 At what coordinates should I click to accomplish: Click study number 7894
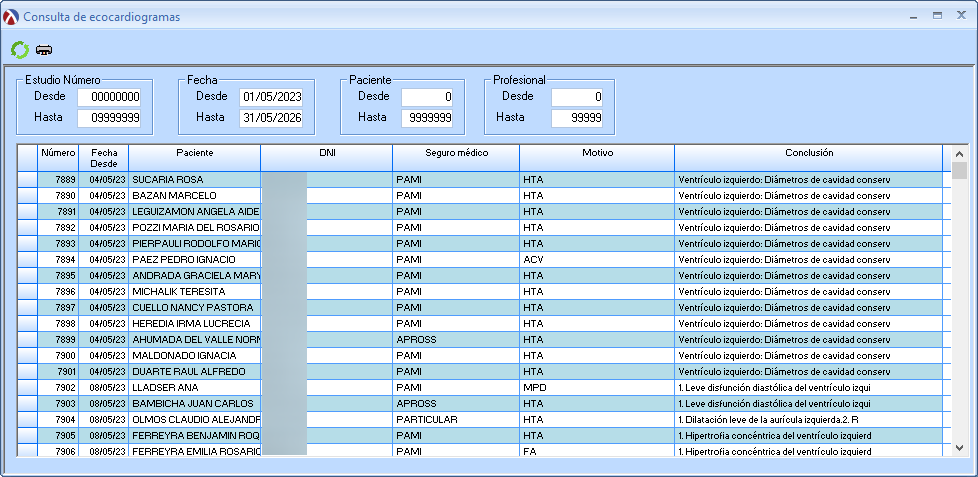(x=66, y=259)
